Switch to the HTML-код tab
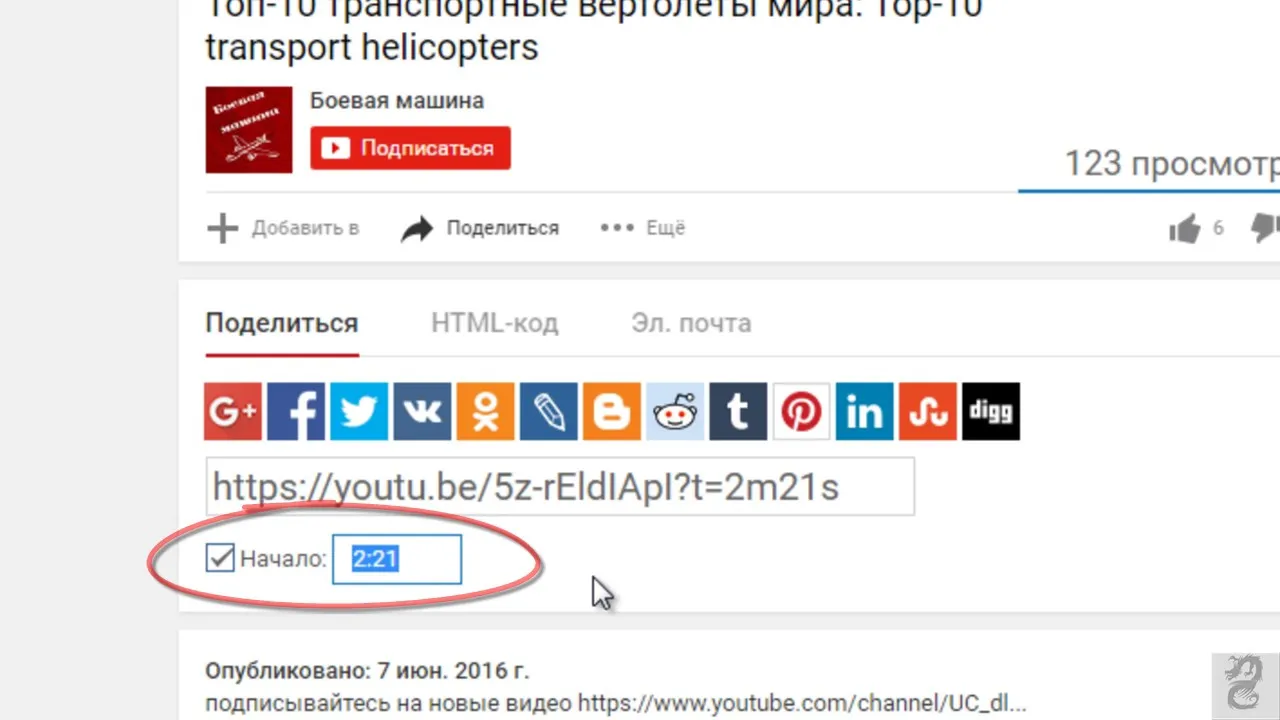Image resolution: width=1280 pixels, height=720 pixels. coord(495,323)
